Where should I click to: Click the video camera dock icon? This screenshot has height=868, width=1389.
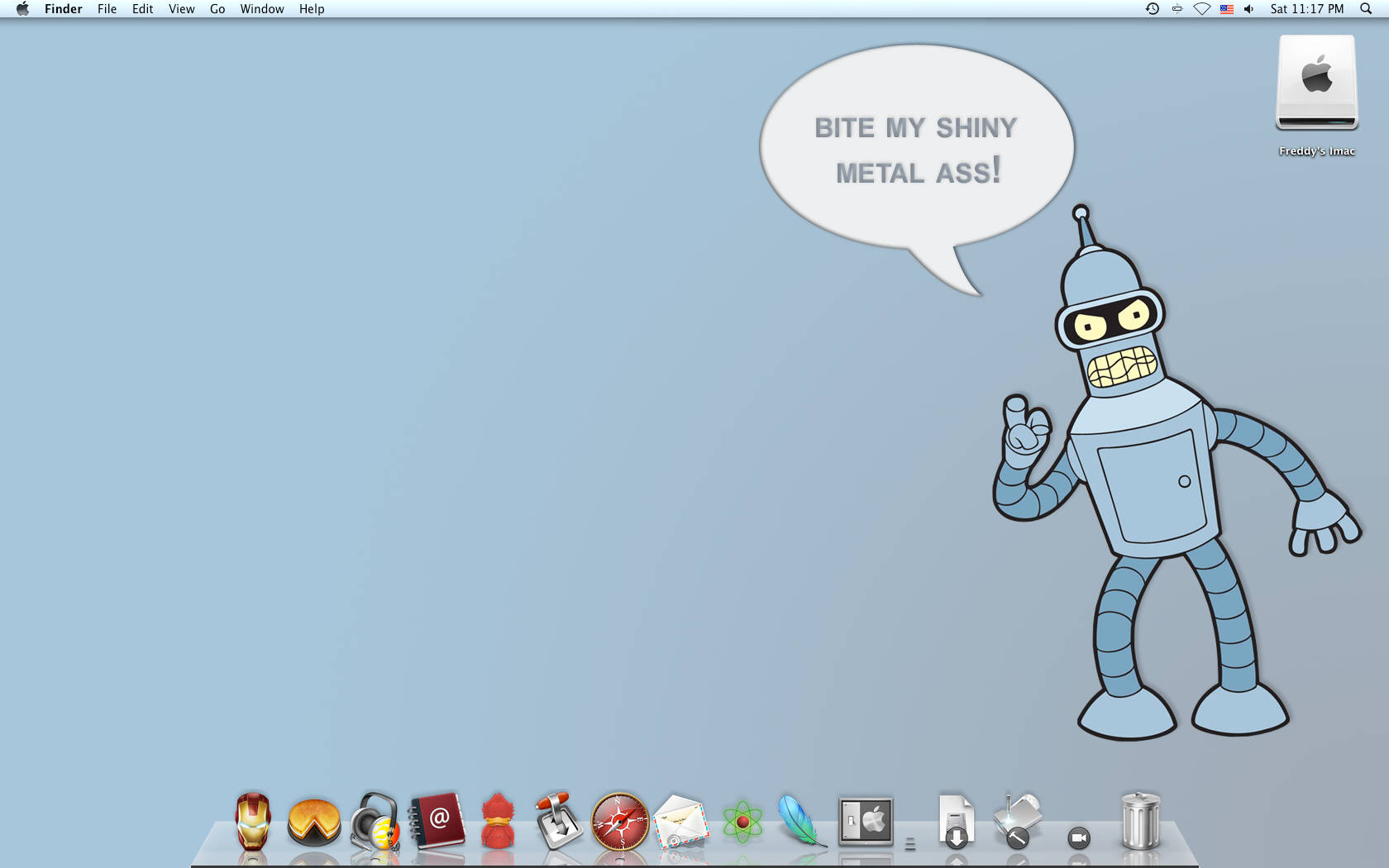[x=1079, y=838]
